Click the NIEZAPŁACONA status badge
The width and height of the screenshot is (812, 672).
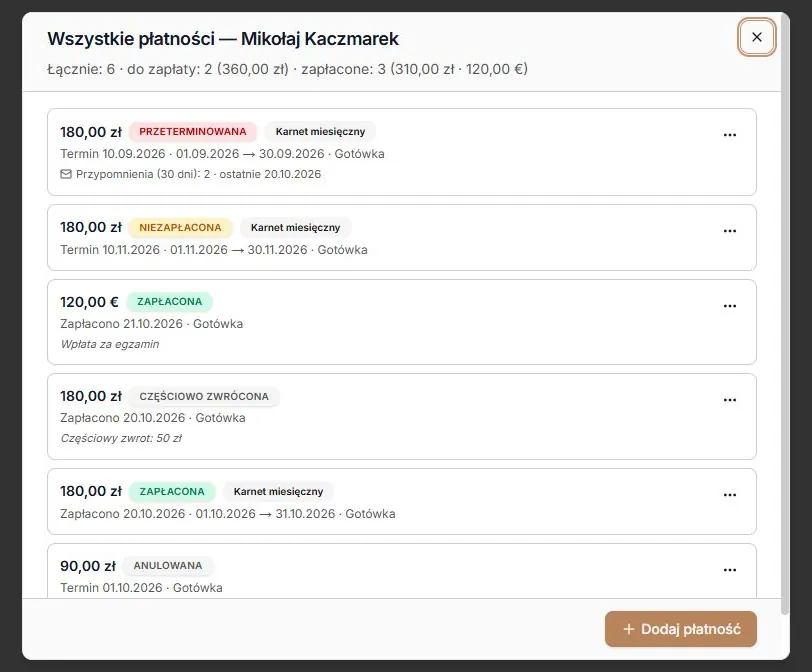[180, 227]
